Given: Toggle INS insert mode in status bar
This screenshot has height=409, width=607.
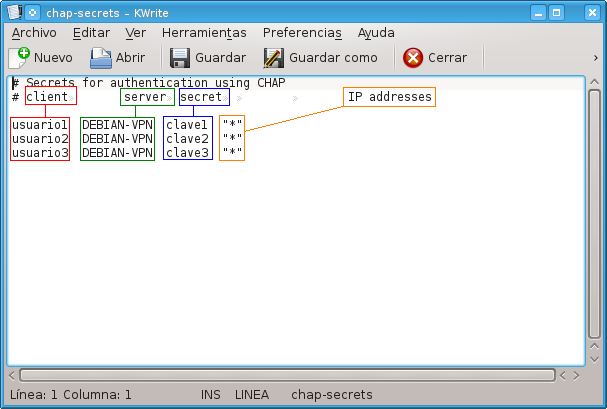Looking at the screenshot, I should [x=211, y=395].
